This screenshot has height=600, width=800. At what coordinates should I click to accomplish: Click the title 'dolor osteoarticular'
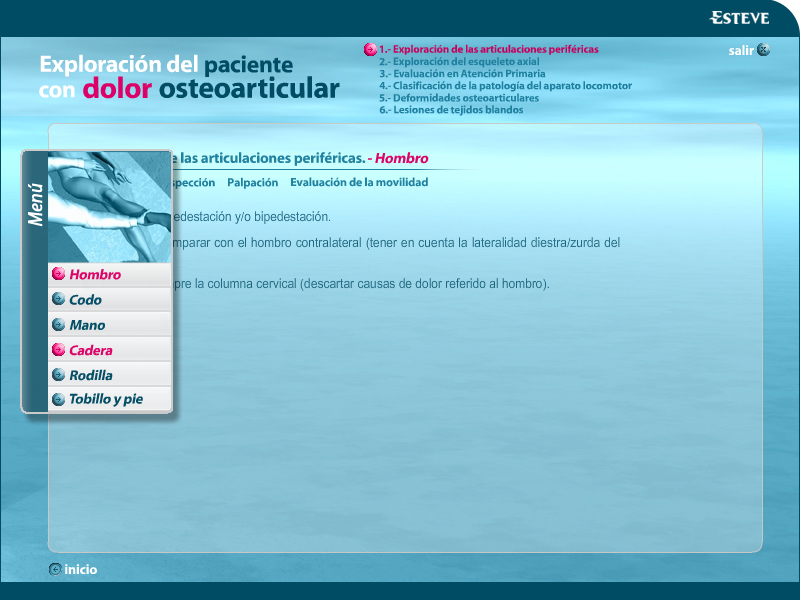coord(211,89)
